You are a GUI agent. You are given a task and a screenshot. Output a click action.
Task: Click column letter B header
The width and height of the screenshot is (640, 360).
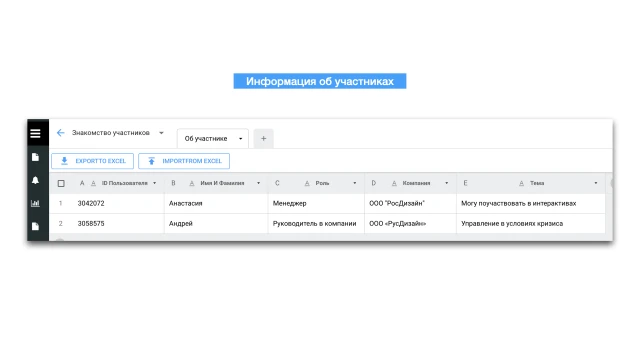(x=173, y=183)
